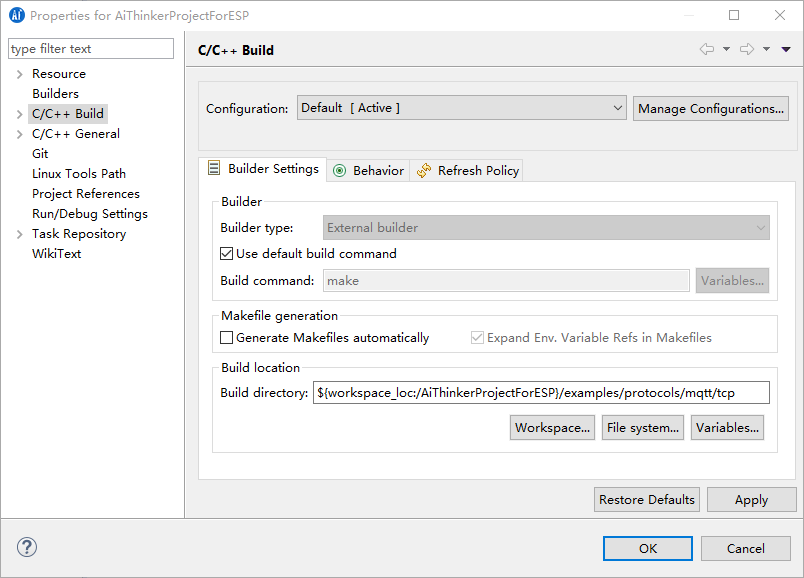This screenshot has height=578, width=804.
Task: Uncheck Use default build command
Action: click(x=227, y=254)
